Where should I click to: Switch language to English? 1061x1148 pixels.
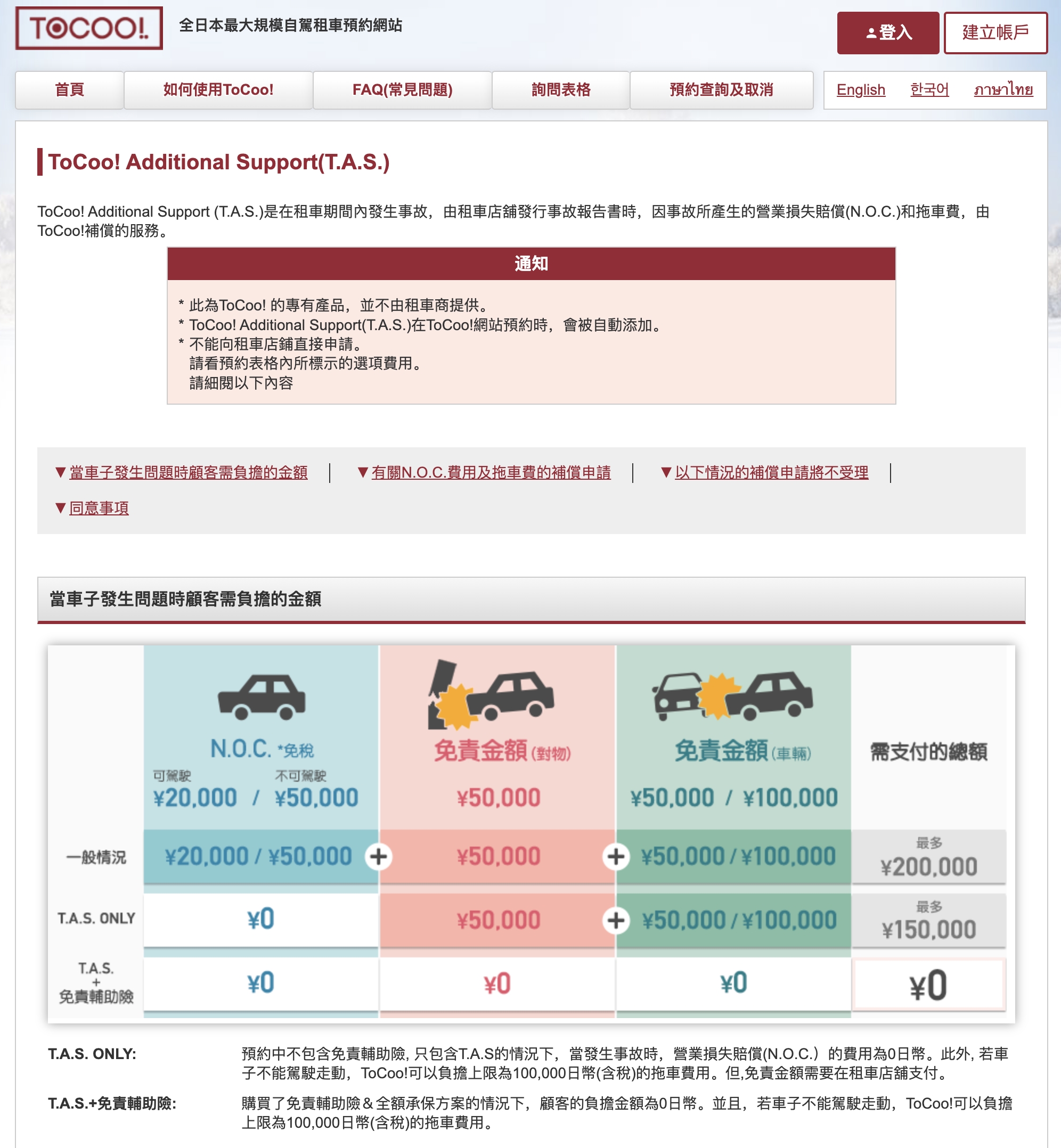[861, 89]
